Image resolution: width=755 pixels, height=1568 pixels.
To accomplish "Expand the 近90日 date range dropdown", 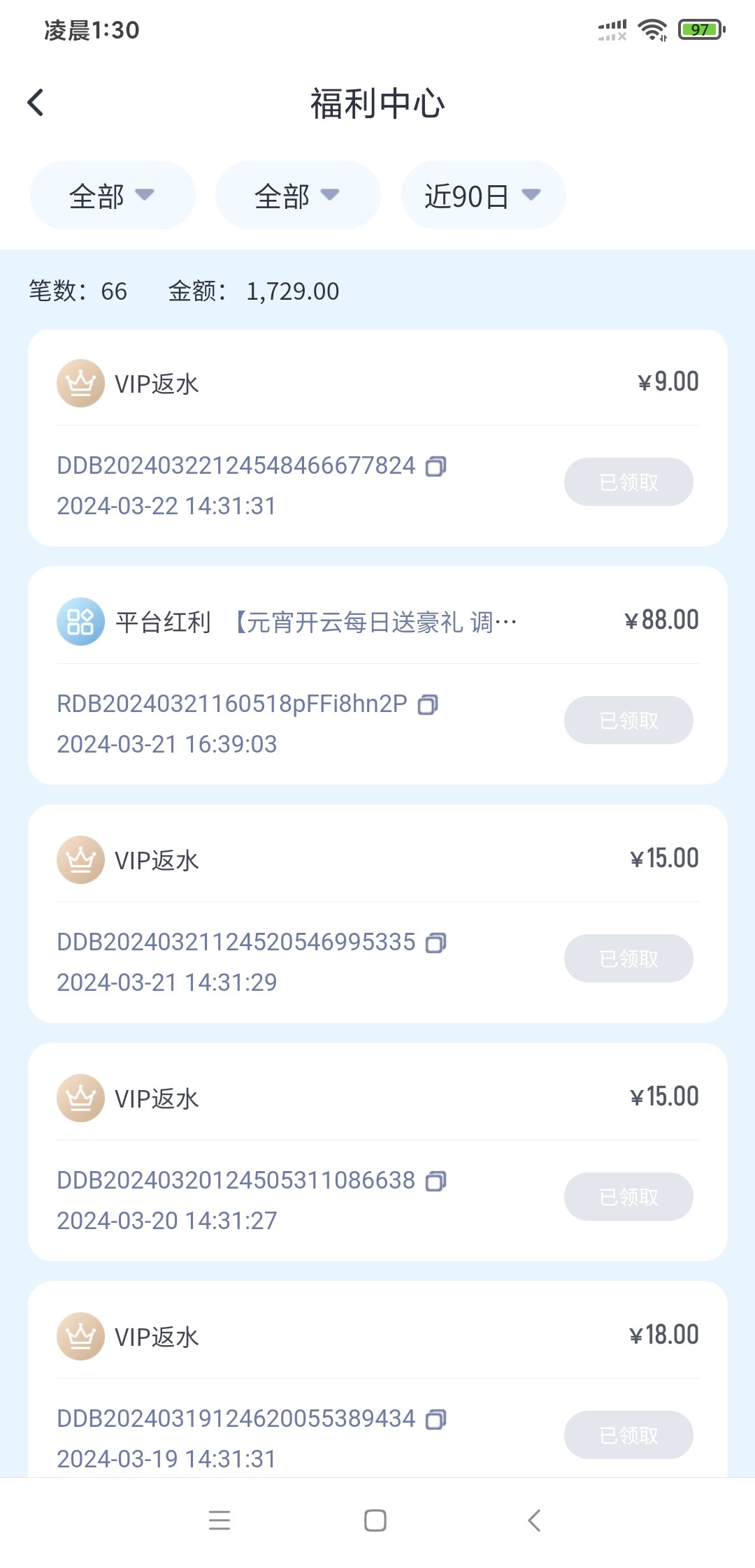I will coord(482,196).
